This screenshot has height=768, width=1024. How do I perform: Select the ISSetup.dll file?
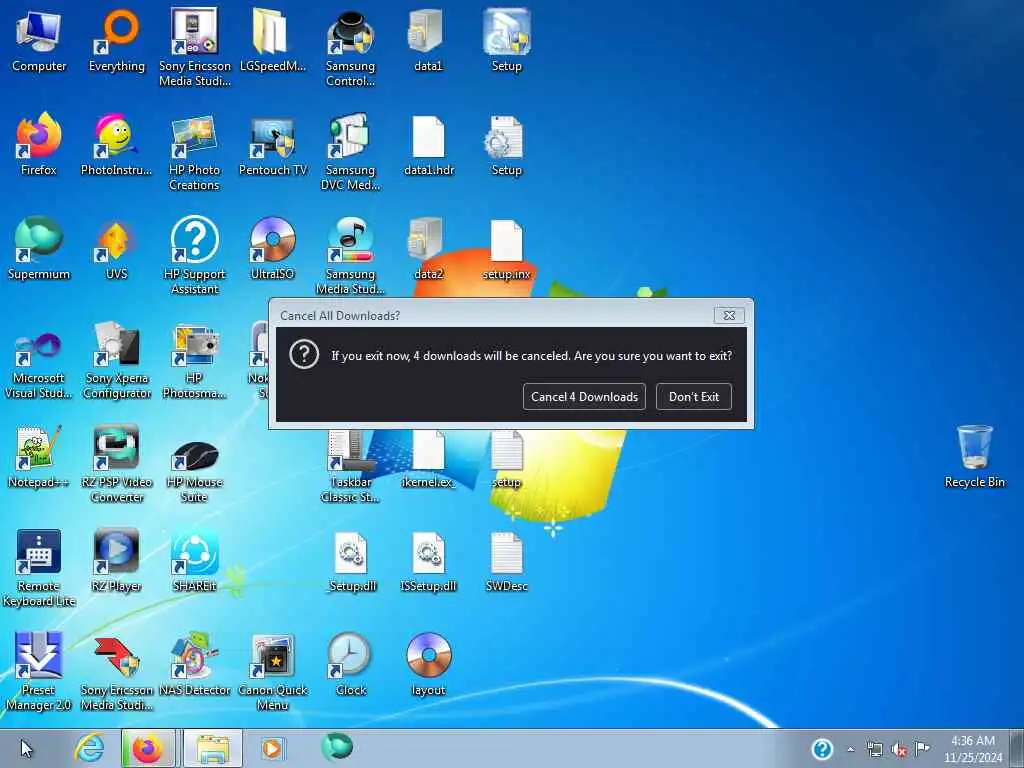click(428, 560)
